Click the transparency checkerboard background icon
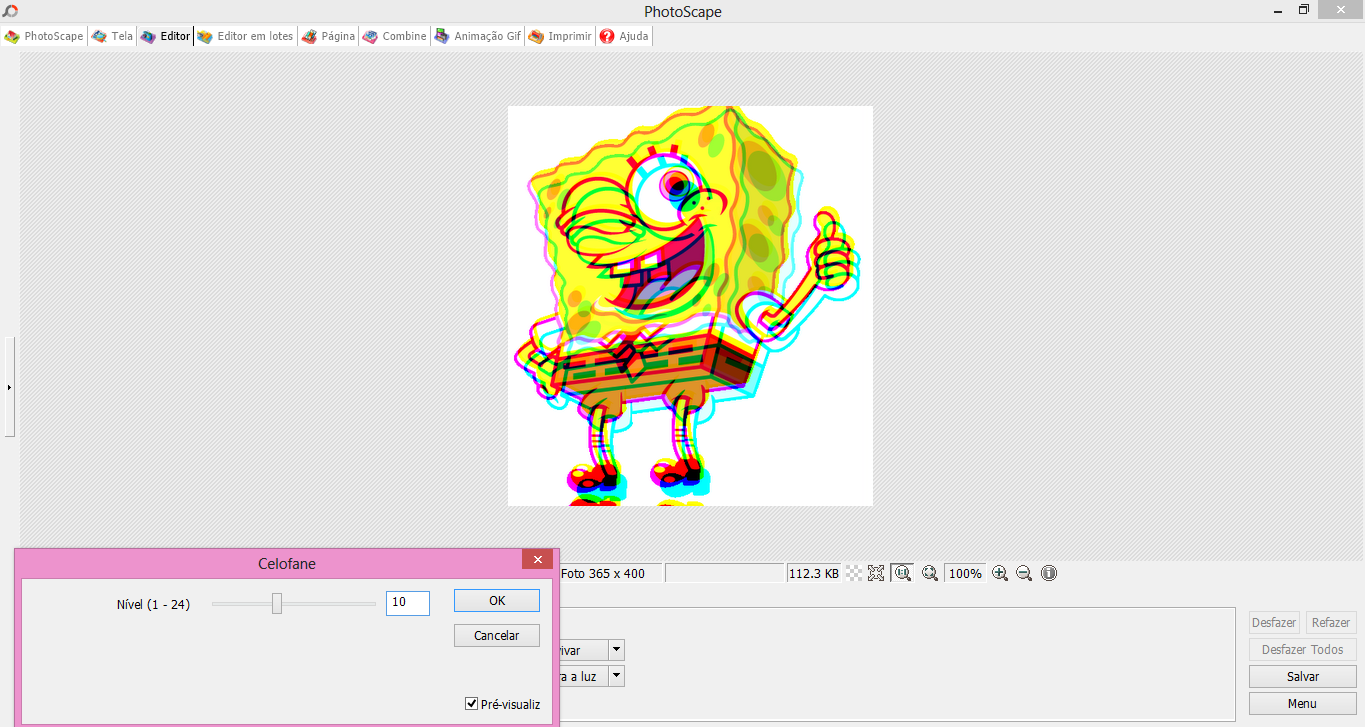 pos(854,573)
